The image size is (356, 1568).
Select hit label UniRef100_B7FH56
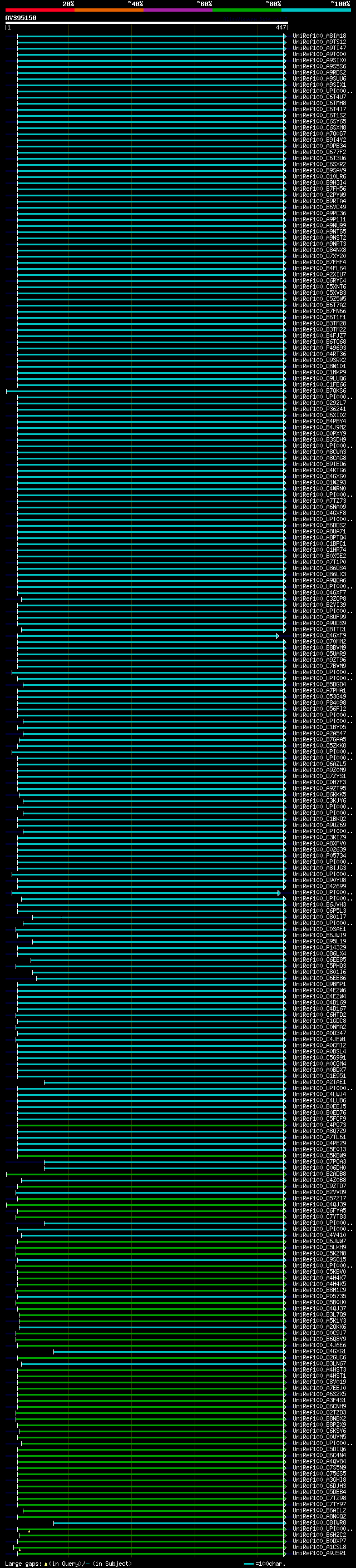pos(319,189)
